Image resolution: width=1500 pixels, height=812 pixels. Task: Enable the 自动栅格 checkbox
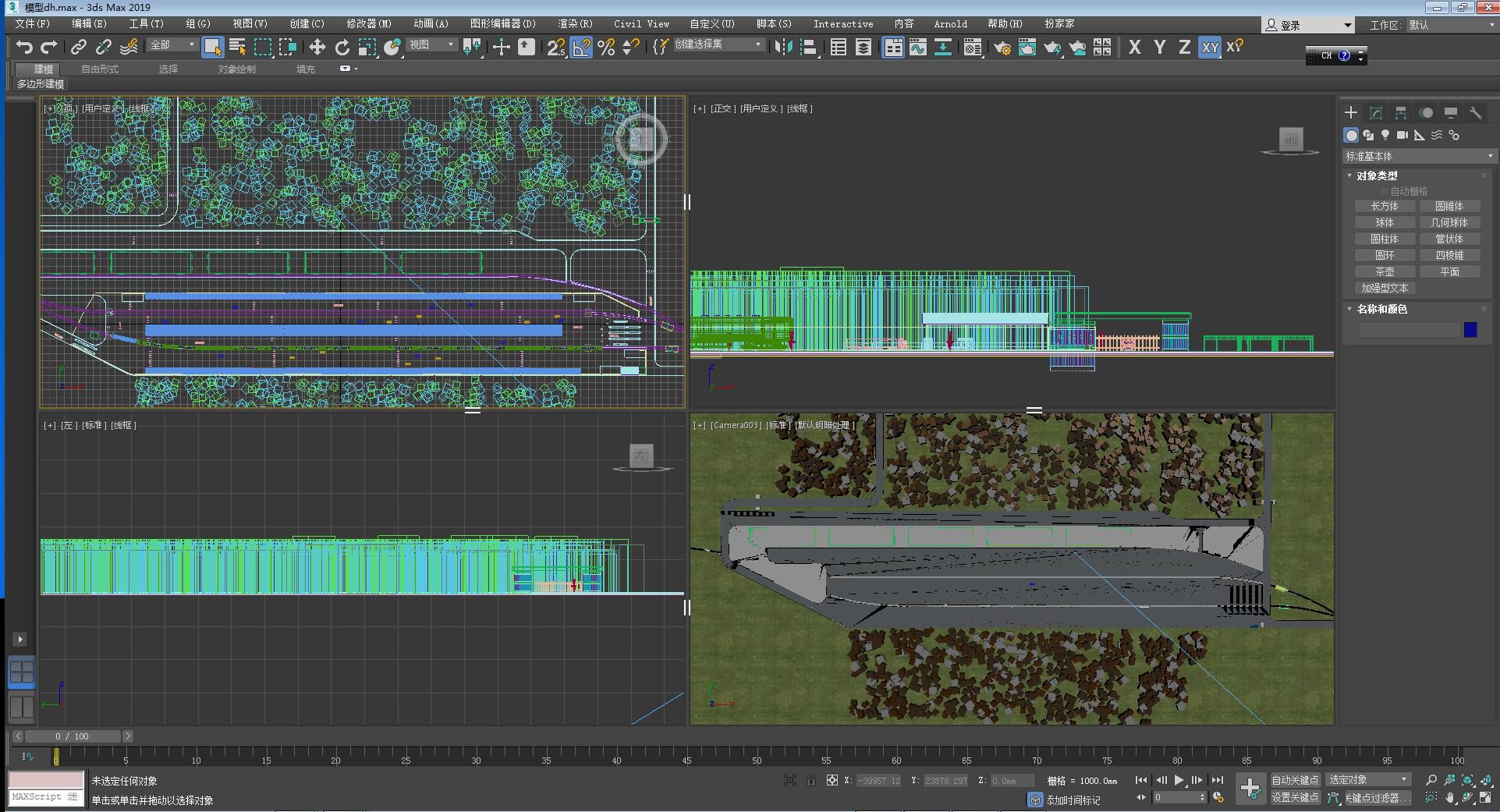[1385, 191]
